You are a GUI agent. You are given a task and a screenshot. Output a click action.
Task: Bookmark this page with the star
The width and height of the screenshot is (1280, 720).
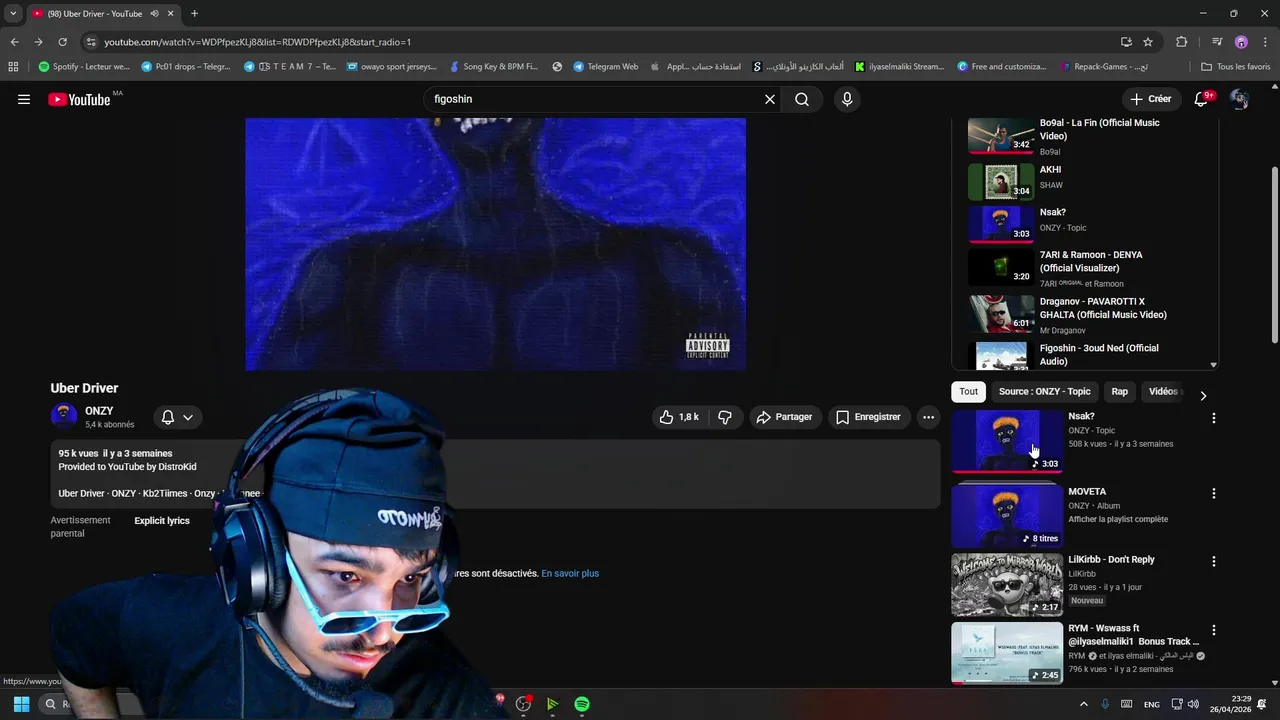(x=1148, y=42)
